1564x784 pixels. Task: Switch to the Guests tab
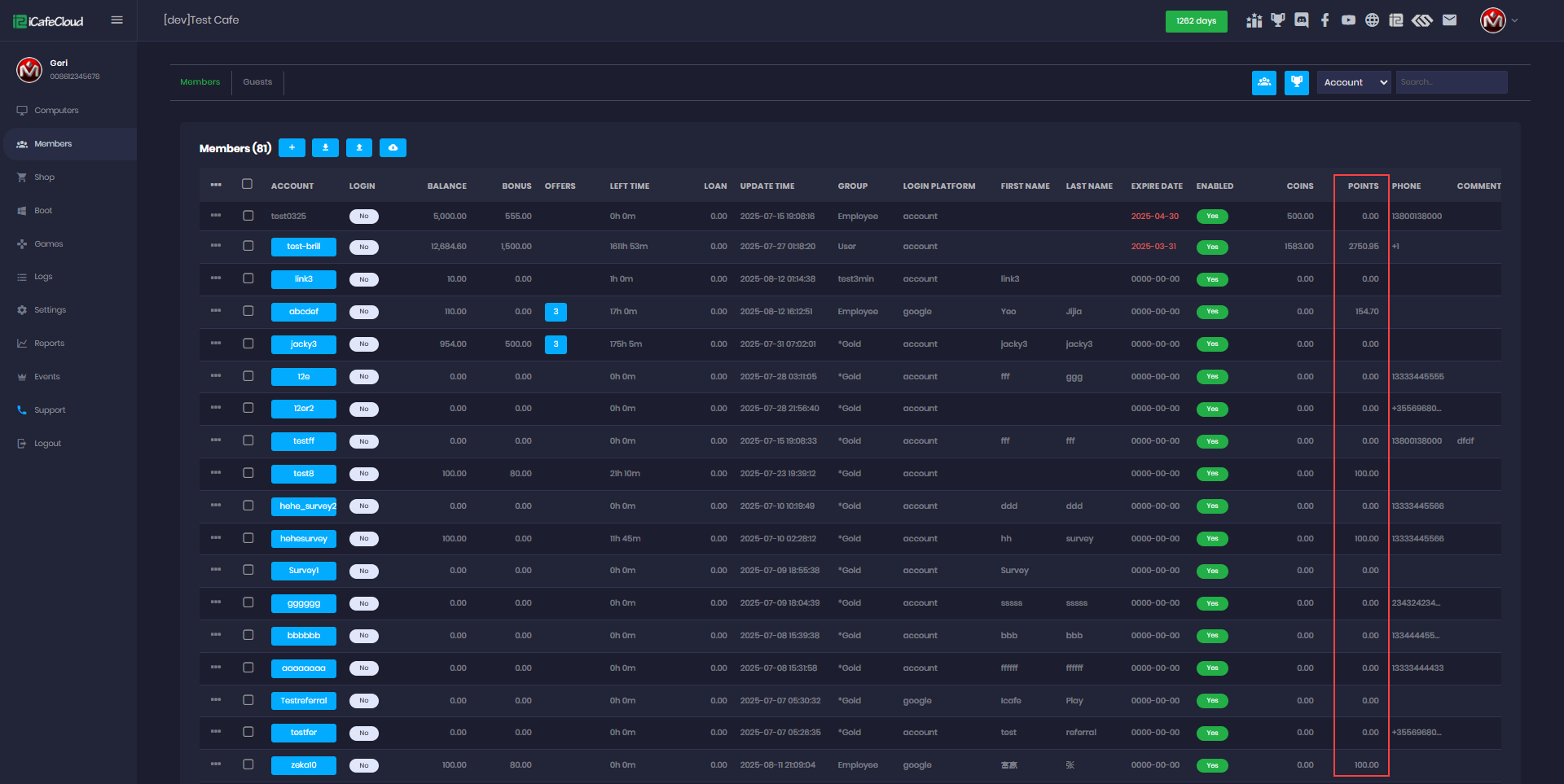(x=257, y=82)
